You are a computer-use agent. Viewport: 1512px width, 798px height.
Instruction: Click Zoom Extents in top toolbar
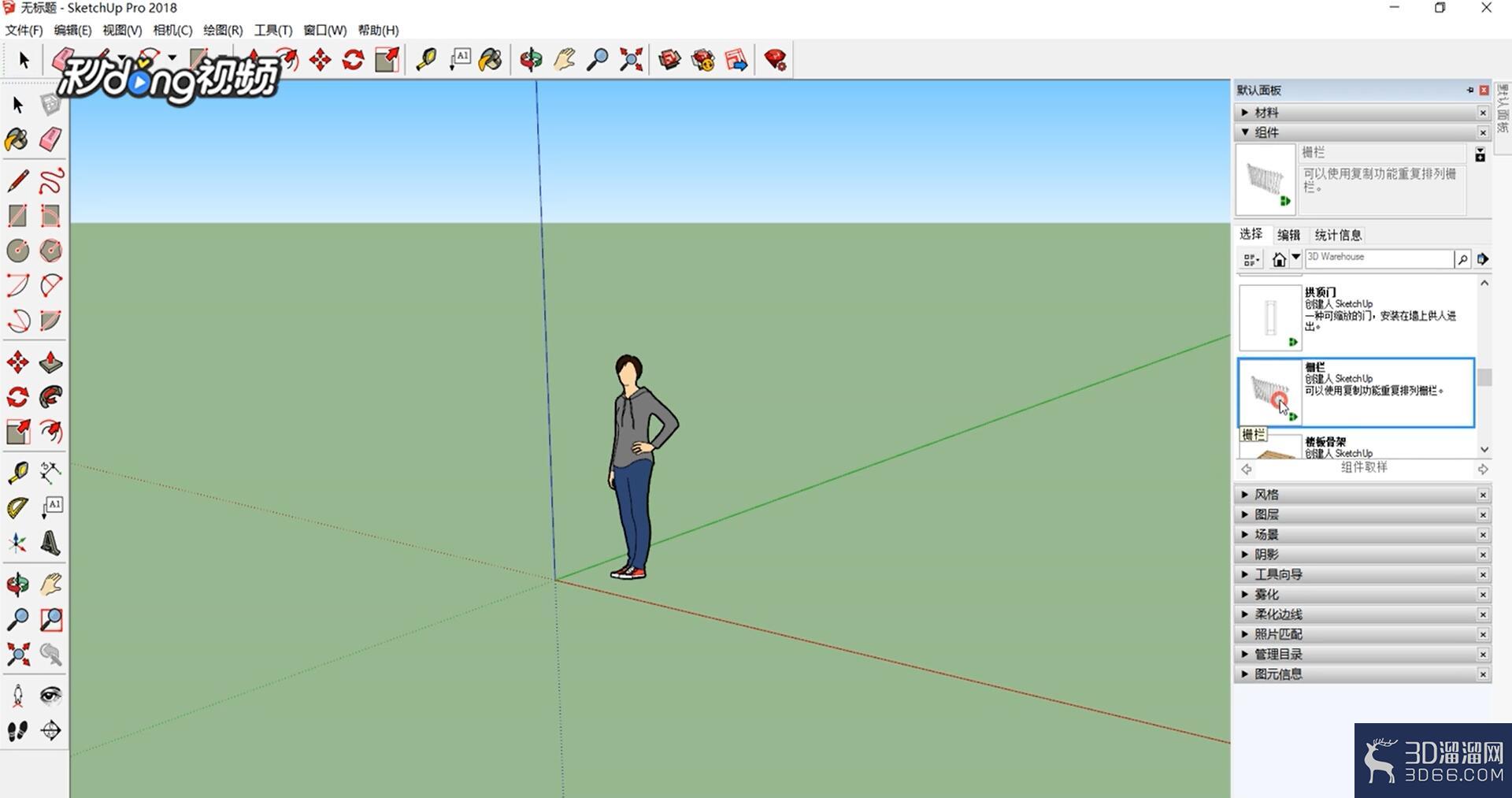tap(631, 60)
